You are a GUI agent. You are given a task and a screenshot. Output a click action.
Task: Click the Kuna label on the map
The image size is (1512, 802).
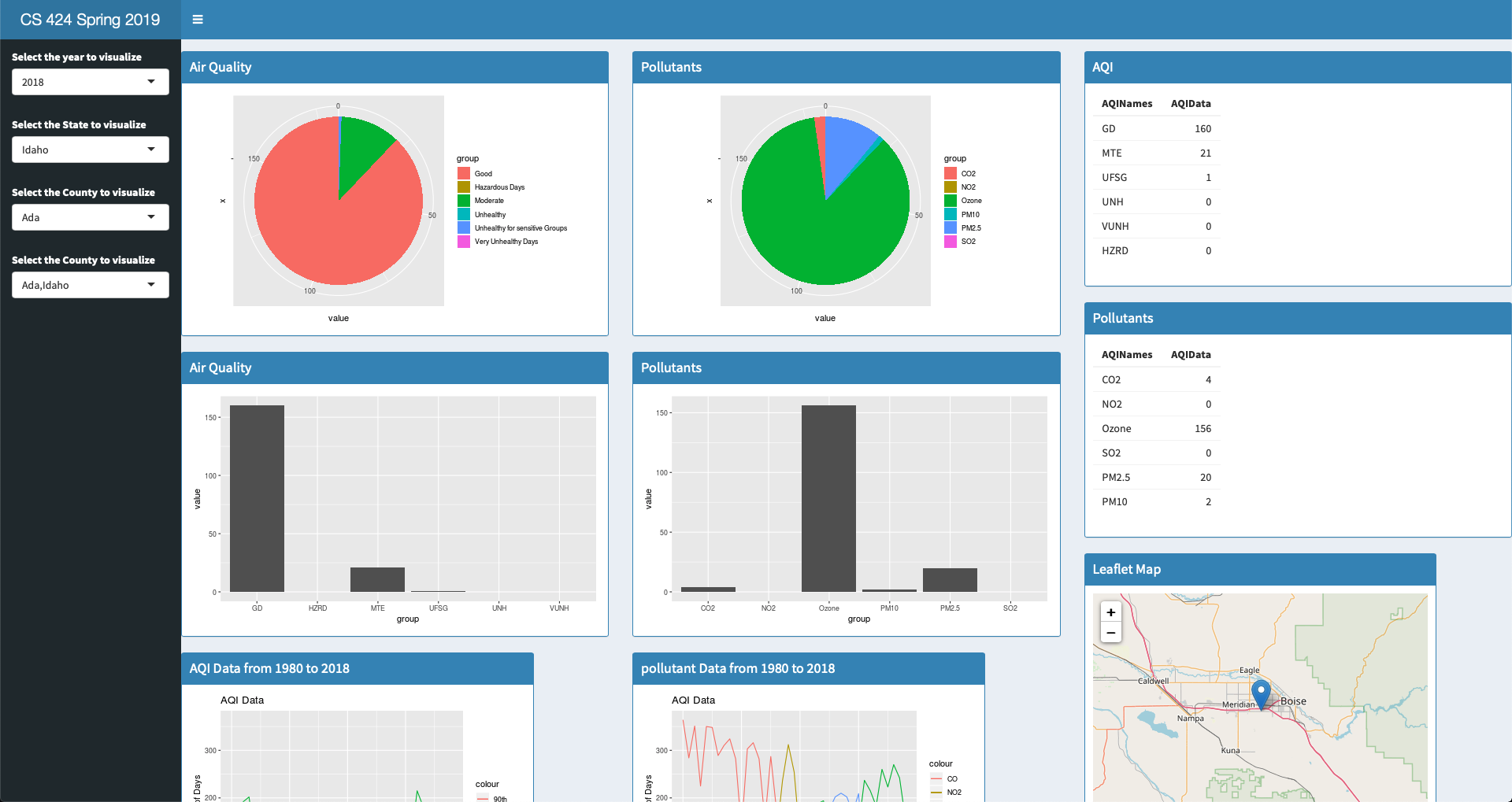pyautogui.click(x=1230, y=750)
